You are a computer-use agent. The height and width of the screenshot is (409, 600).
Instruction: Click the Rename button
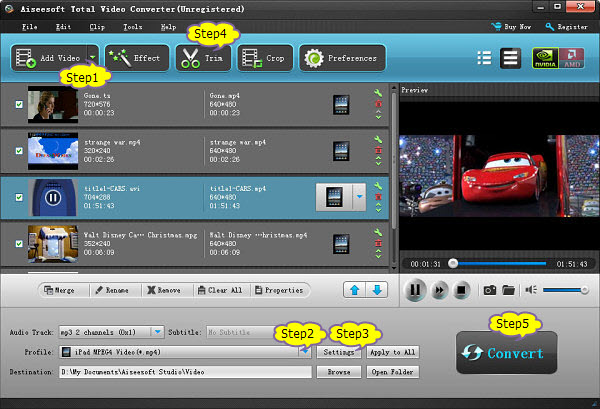click(x=112, y=290)
